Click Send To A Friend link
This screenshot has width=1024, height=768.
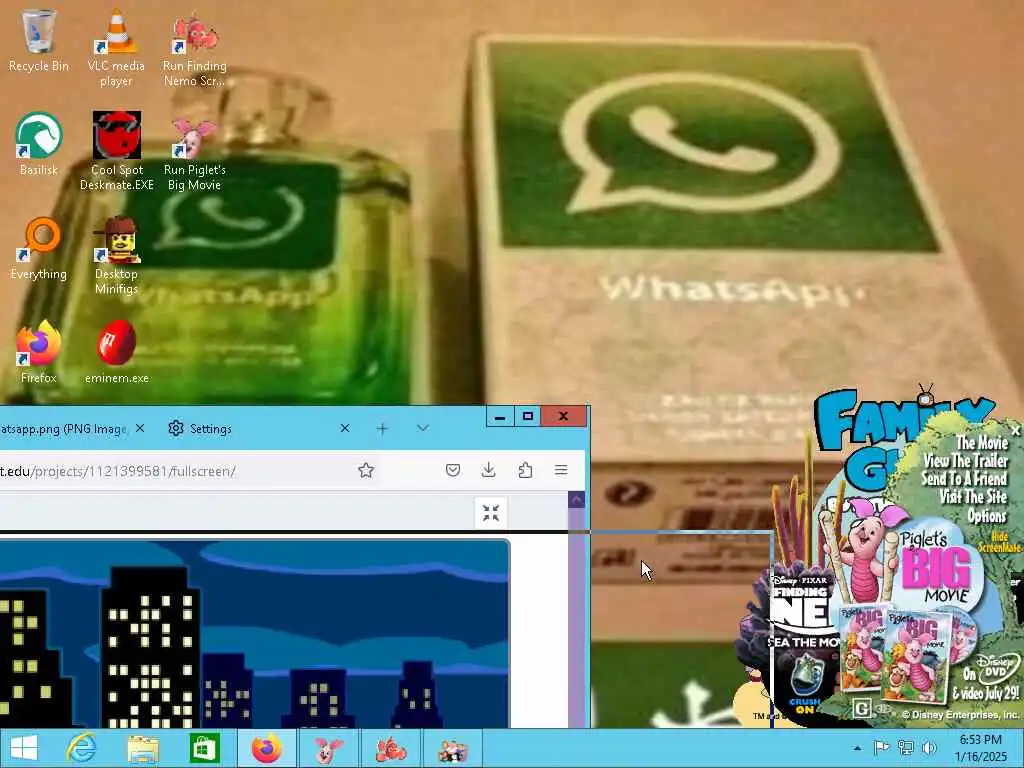click(x=963, y=479)
